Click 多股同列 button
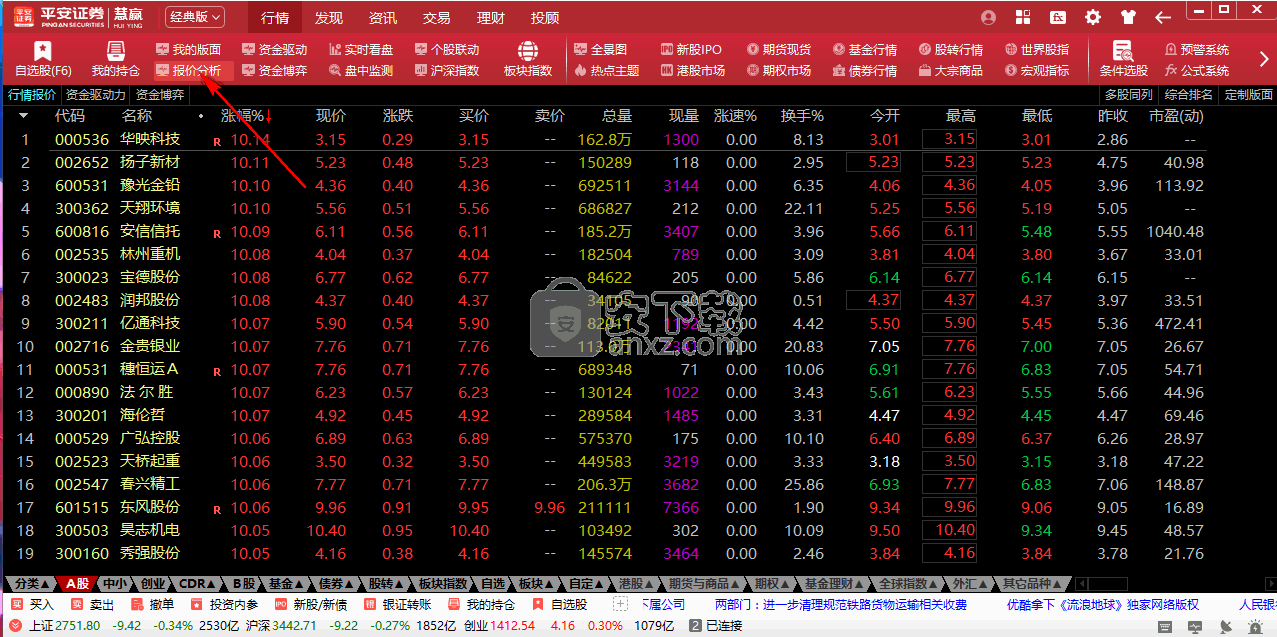Image resolution: width=1277 pixels, height=637 pixels. coord(1129,94)
